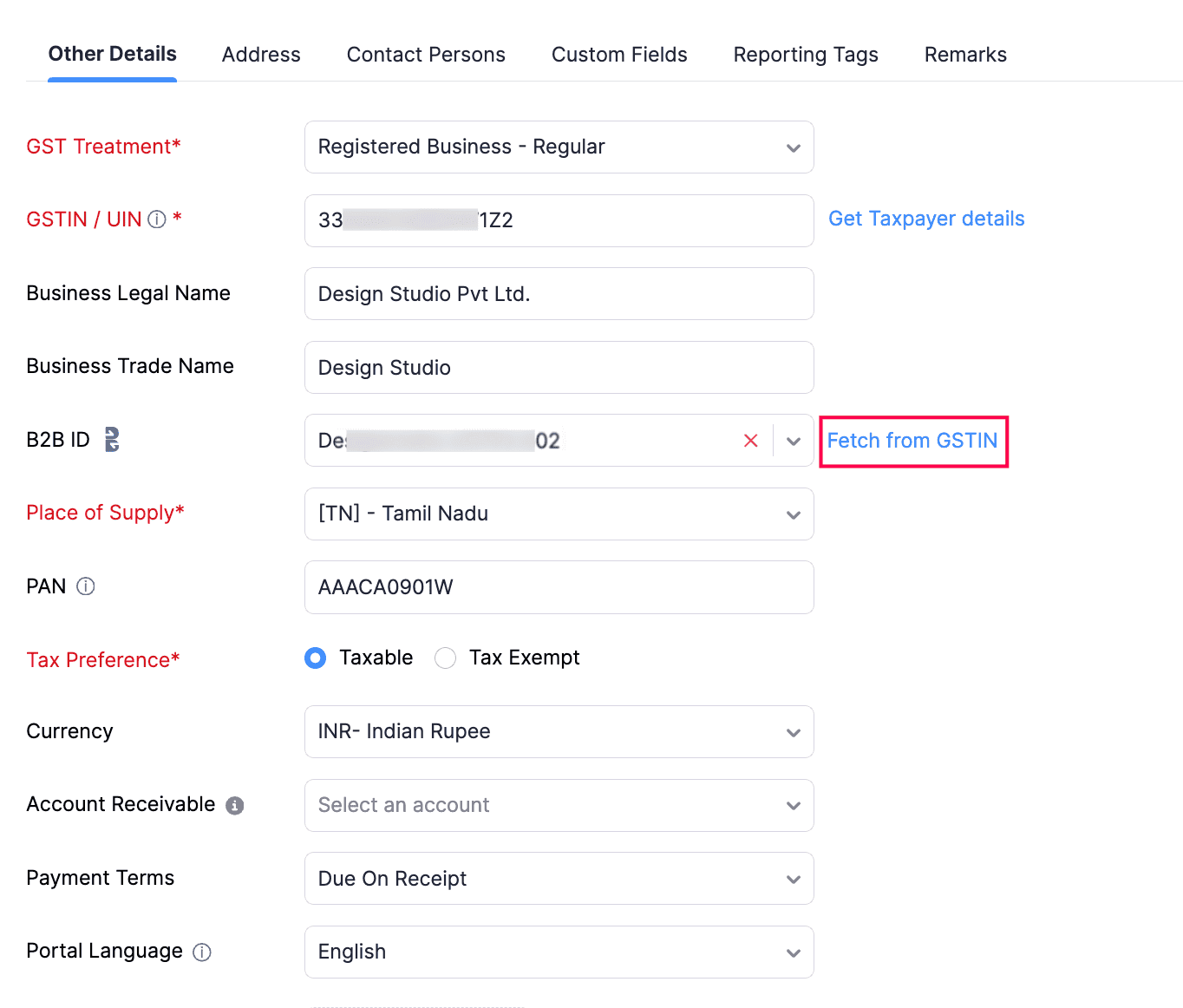
Task: Click Get Taxpayer details link
Action: tap(926, 219)
